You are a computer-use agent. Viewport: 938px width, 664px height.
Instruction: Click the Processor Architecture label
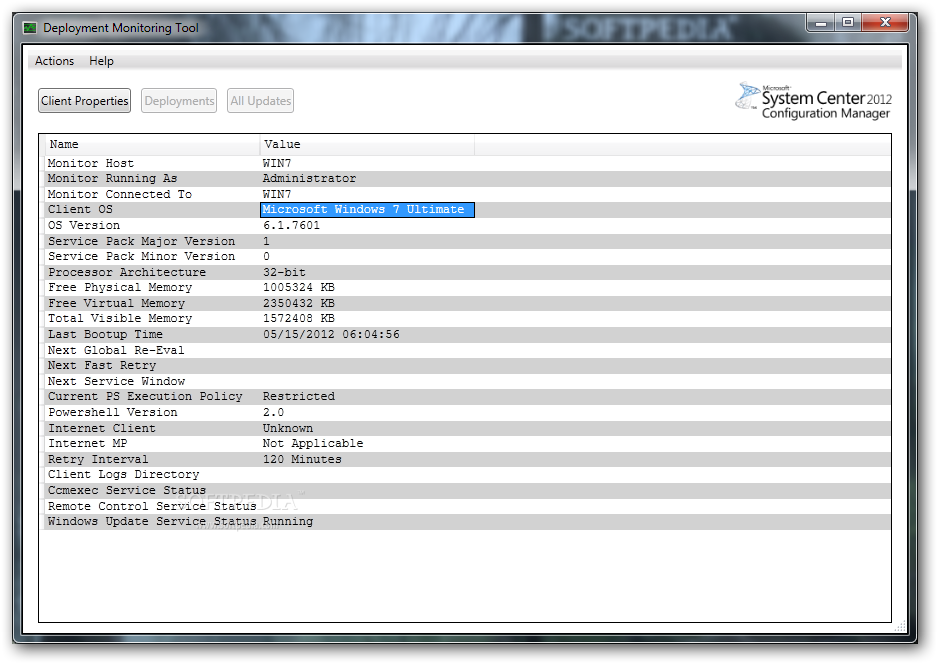click(127, 272)
